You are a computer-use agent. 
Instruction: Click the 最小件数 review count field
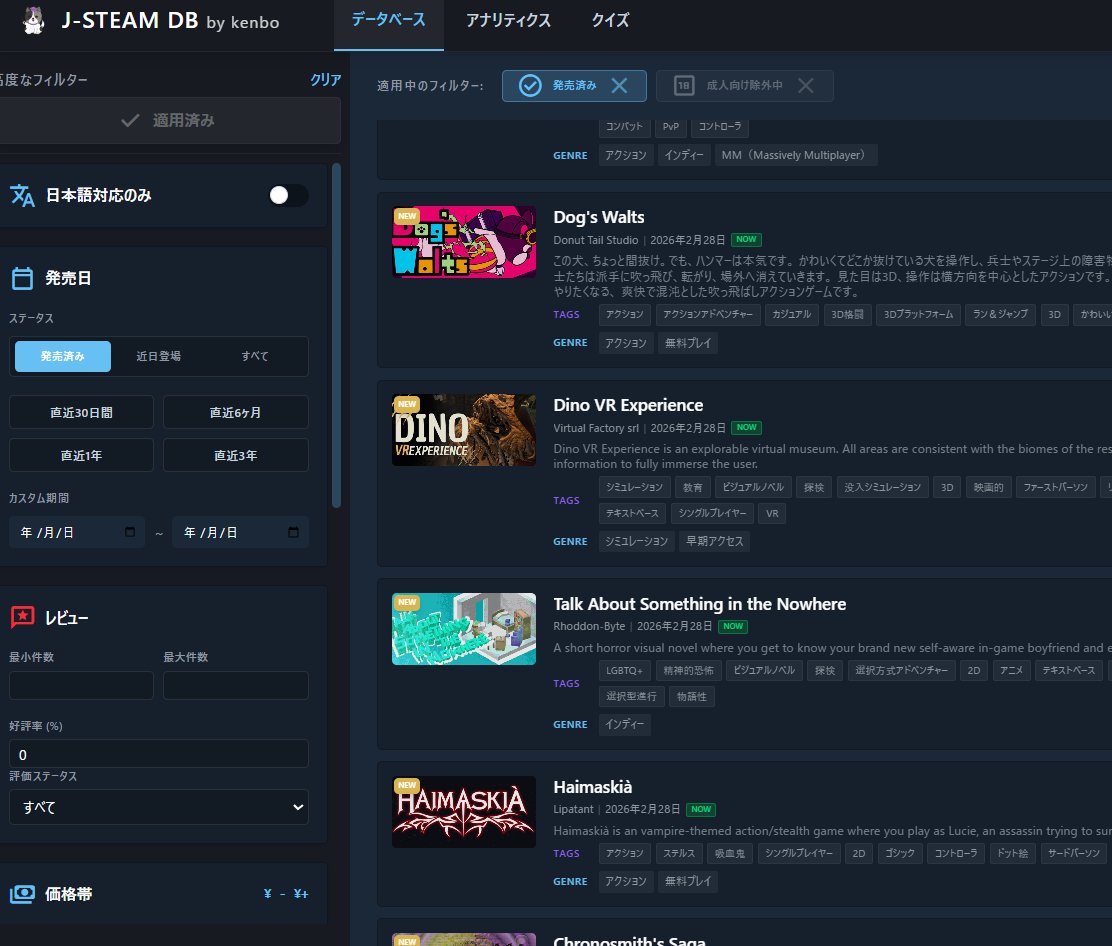[x=82, y=686]
